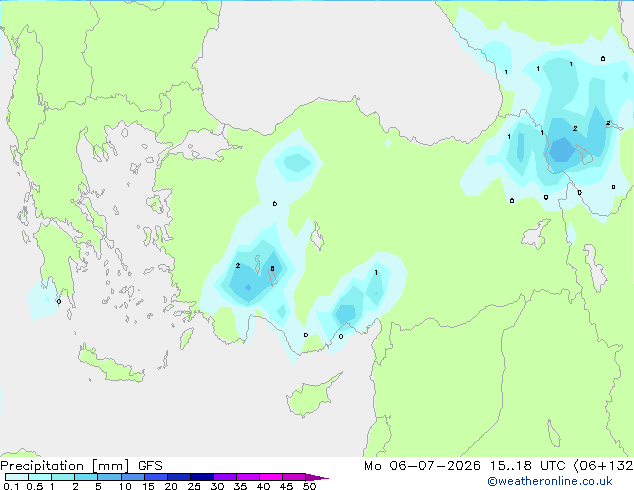Viewport: 634px width, 490px height.
Task: Select the 1–2 mm legend color box
Action: [63, 477]
